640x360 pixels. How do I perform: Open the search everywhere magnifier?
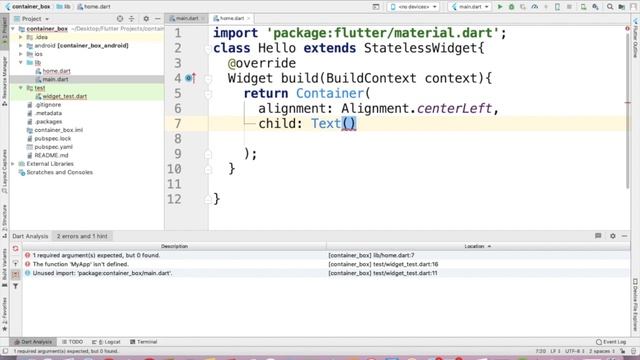tap(610, 7)
